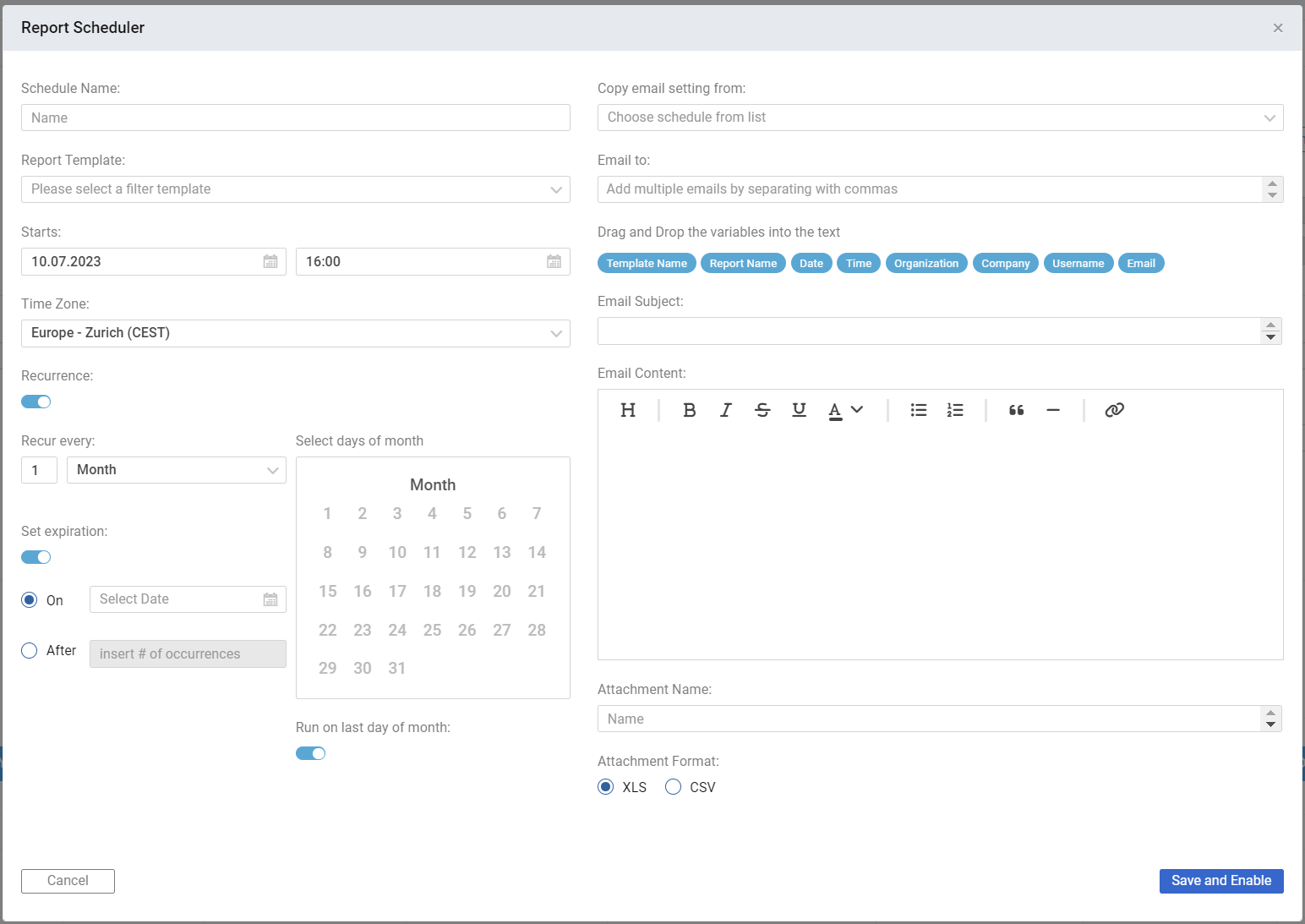
Task: Click the Time variable tag
Action: point(859,263)
